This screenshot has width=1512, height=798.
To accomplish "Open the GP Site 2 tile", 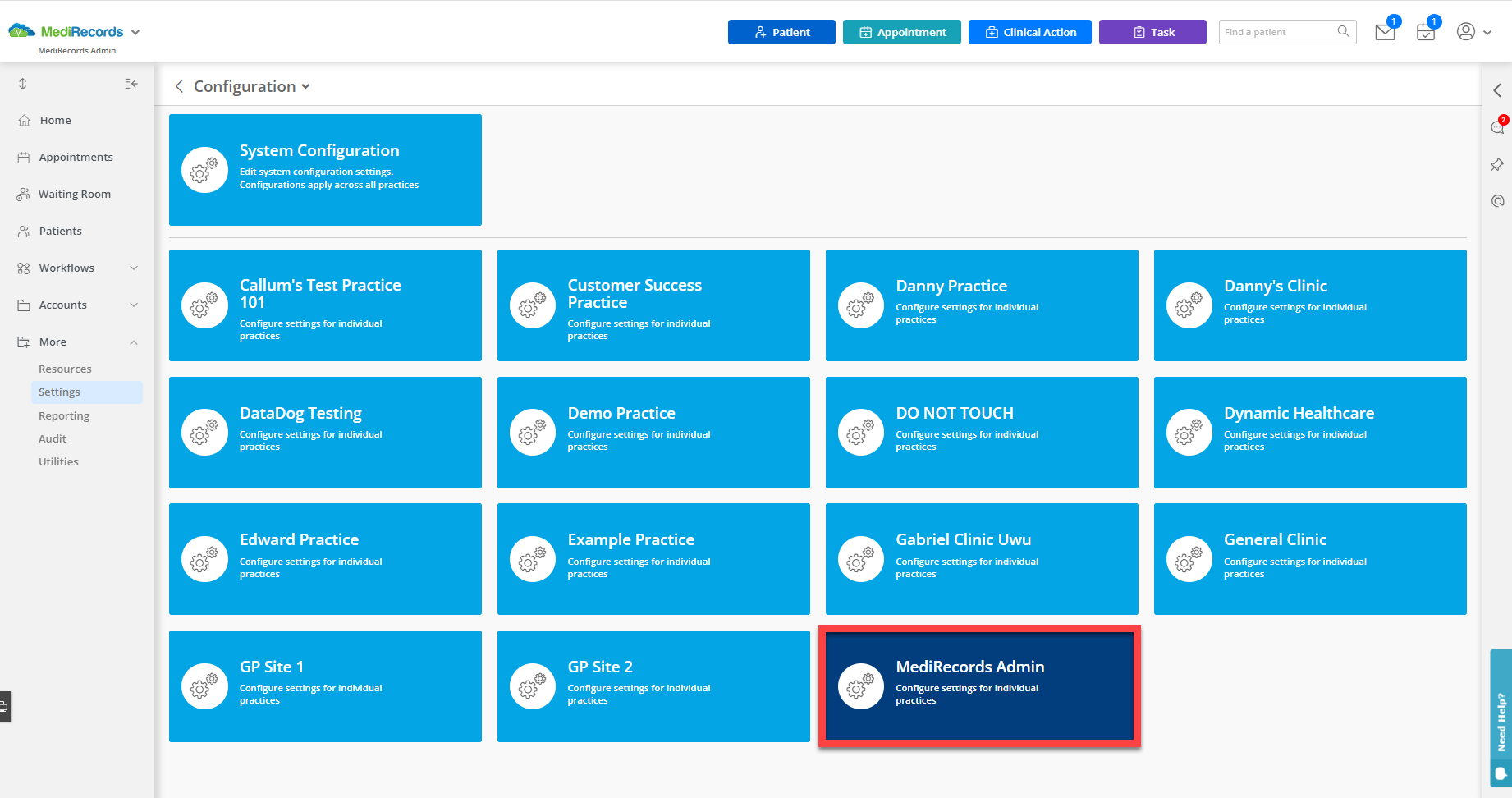I will click(653, 686).
